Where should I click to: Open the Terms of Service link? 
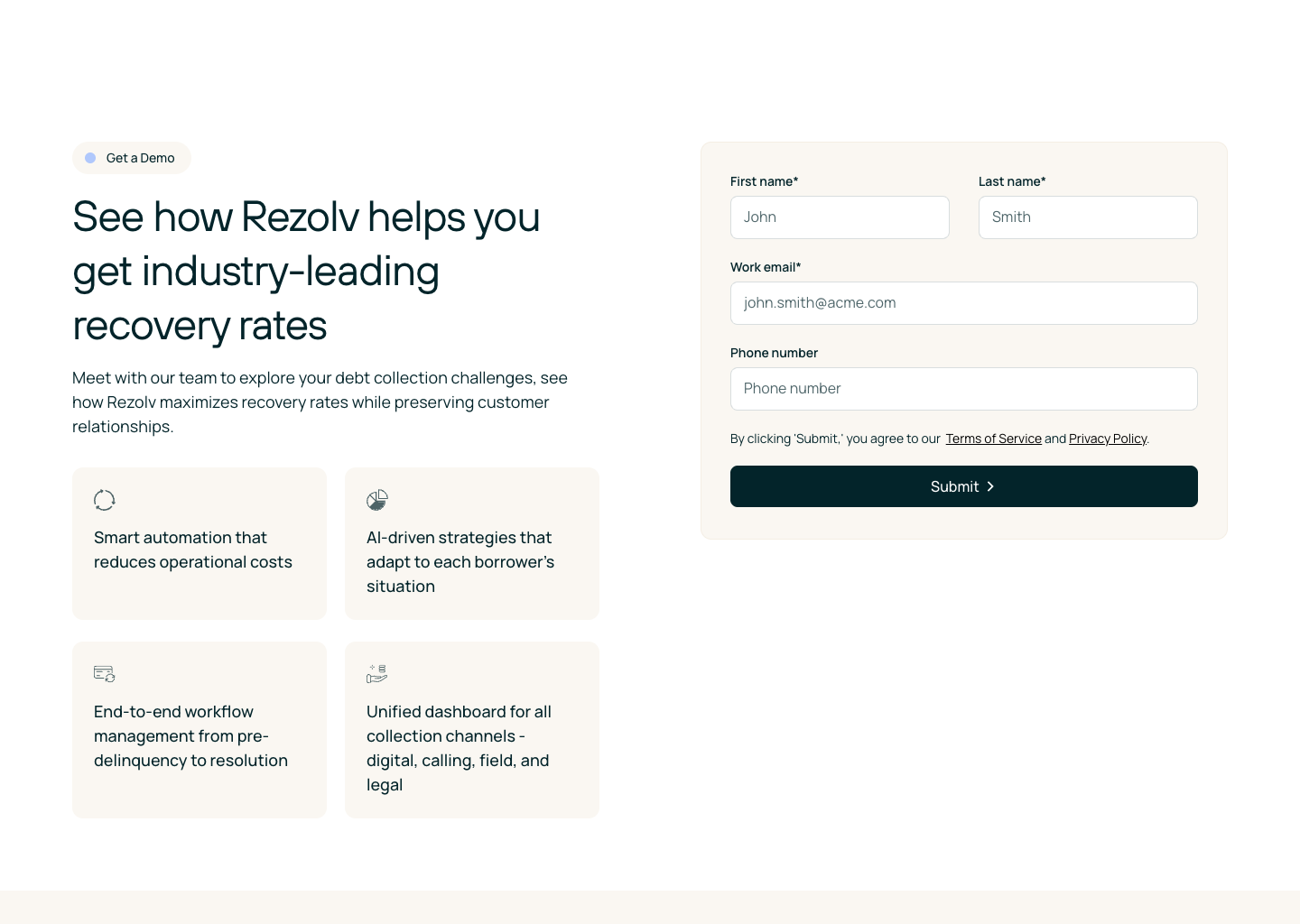993,439
